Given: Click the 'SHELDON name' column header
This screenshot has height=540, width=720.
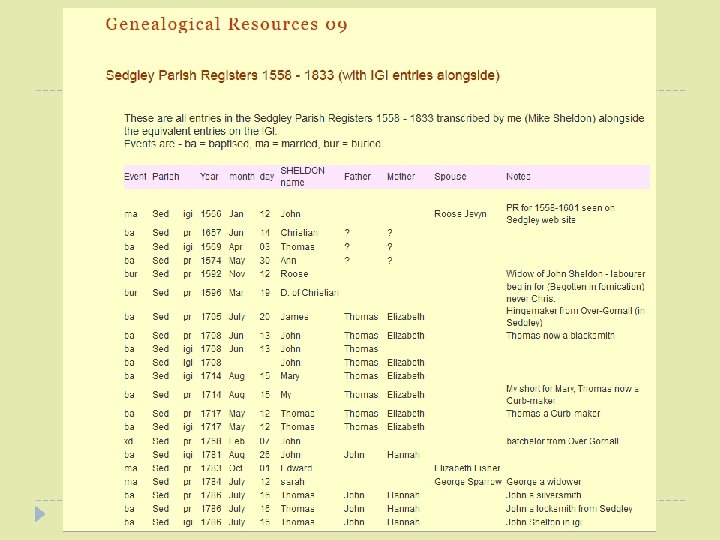Looking at the screenshot, I should 302,176.
